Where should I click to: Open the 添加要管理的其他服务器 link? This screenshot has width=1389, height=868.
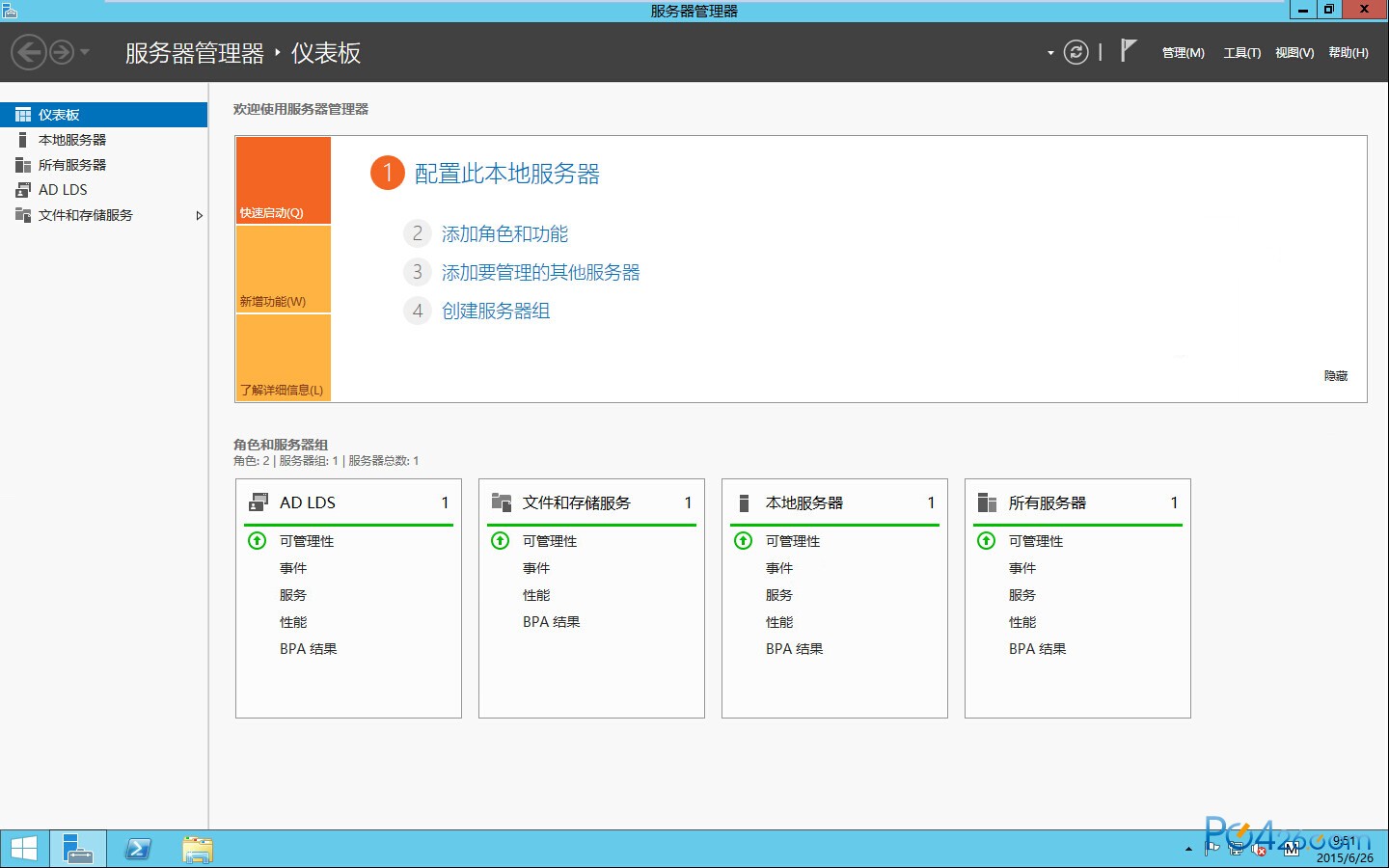coord(540,272)
